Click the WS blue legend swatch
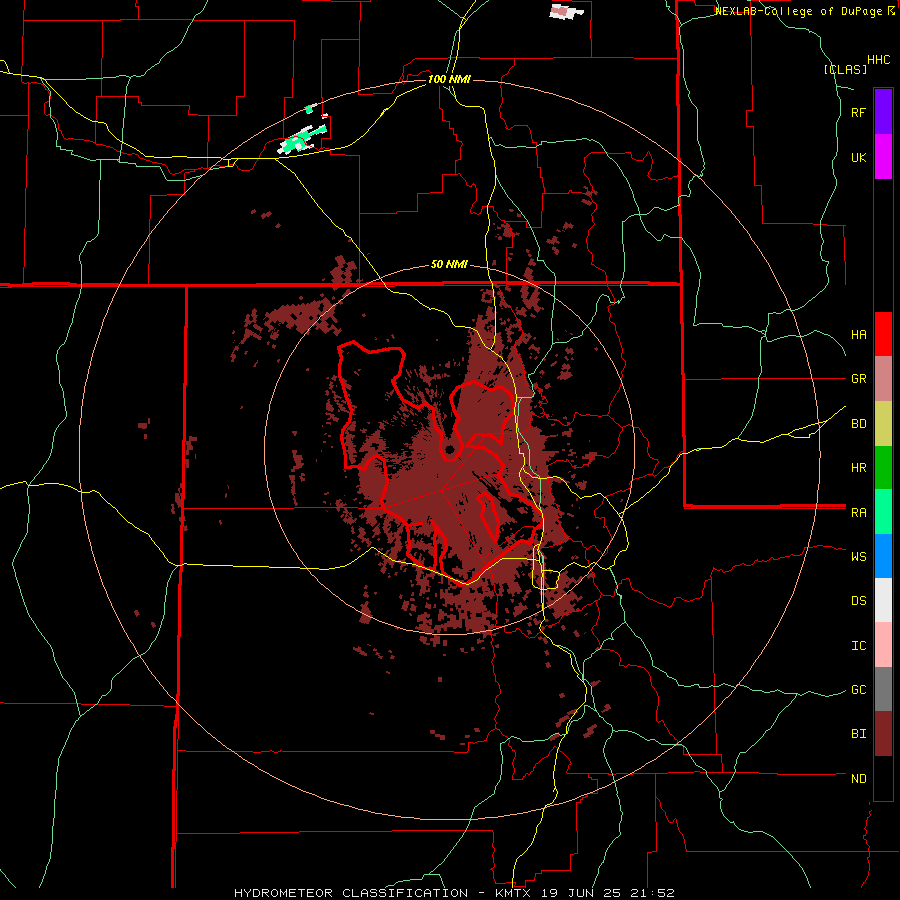The image size is (900, 900). (x=883, y=556)
